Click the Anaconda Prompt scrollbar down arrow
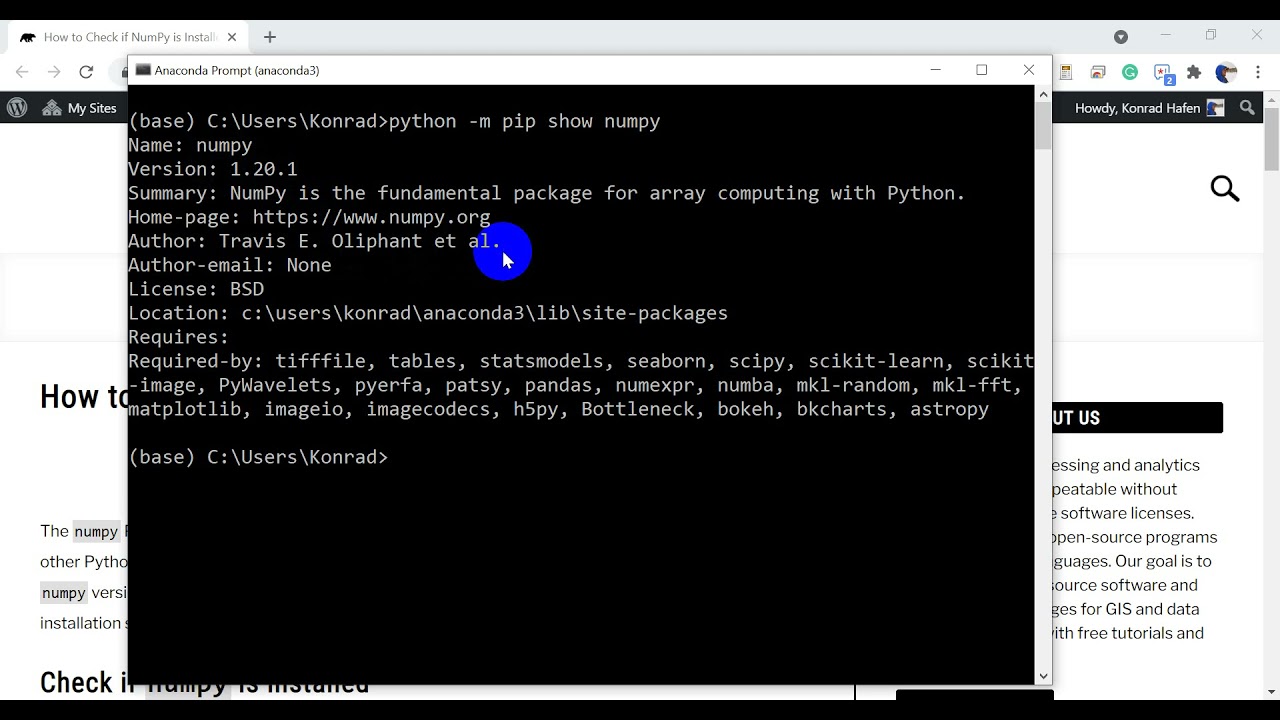Screen dimensions: 1280x720 [1044, 676]
